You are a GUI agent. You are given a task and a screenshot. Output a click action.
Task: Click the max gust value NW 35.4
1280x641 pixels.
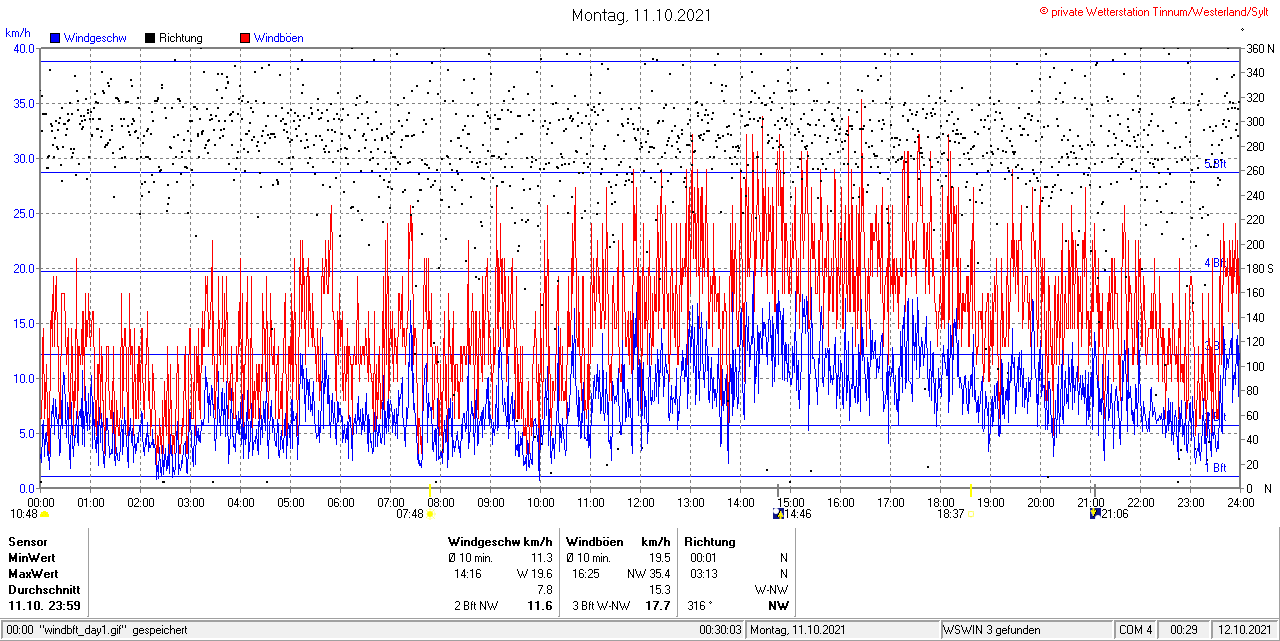pyautogui.click(x=649, y=574)
